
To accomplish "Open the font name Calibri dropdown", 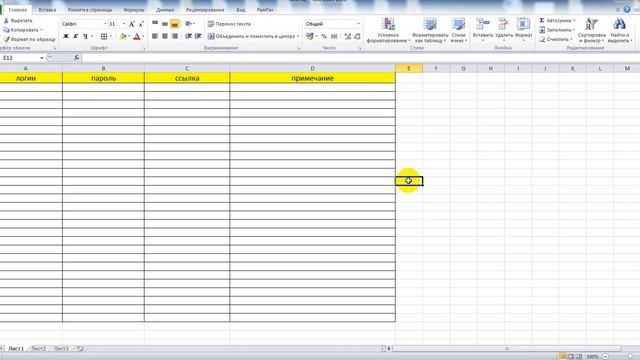I will point(105,24).
